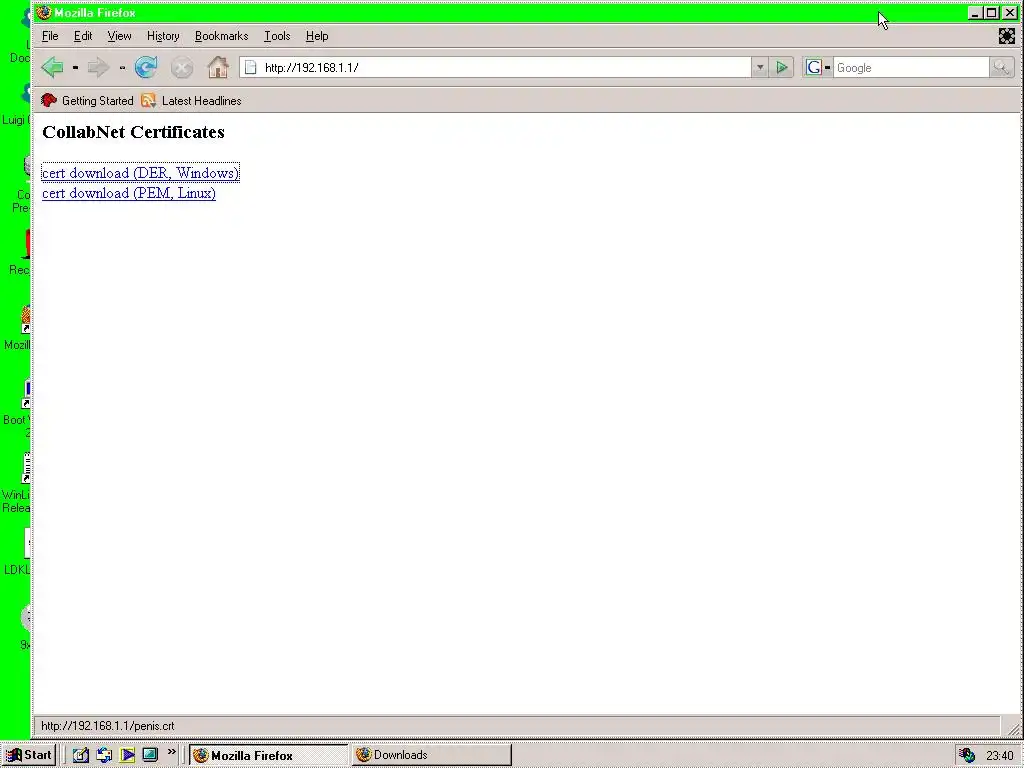Click the green Go arrow beside the address bar

pyautogui.click(x=782, y=67)
